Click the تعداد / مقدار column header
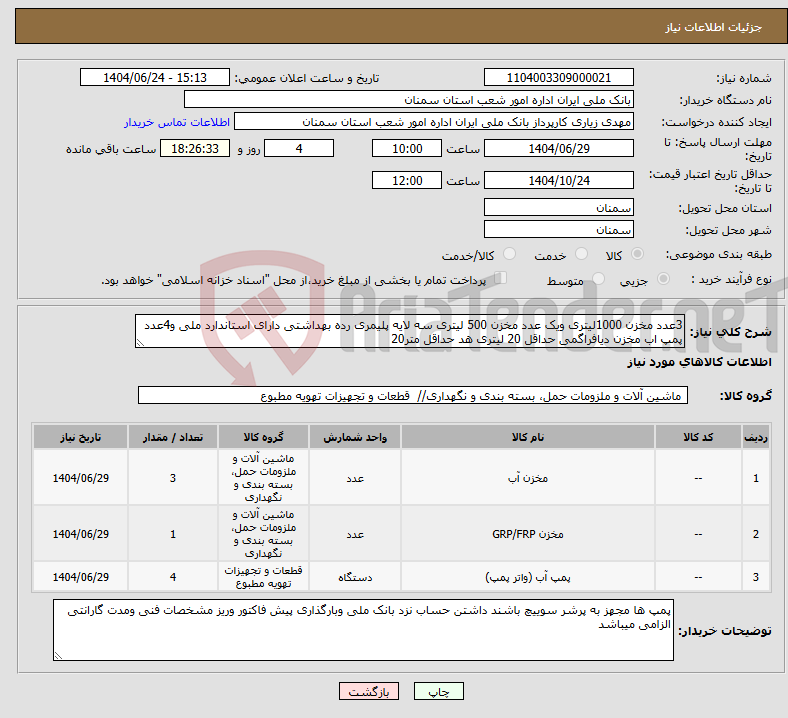788x718 pixels. pos(173,437)
